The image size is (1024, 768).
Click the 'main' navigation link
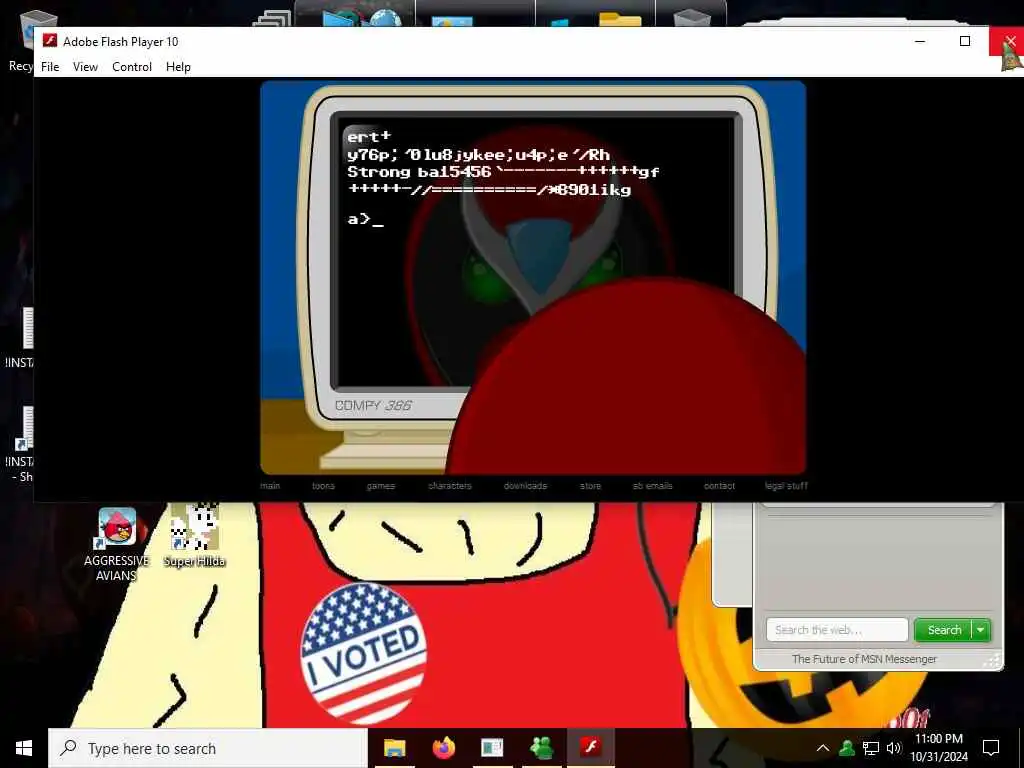click(x=270, y=486)
